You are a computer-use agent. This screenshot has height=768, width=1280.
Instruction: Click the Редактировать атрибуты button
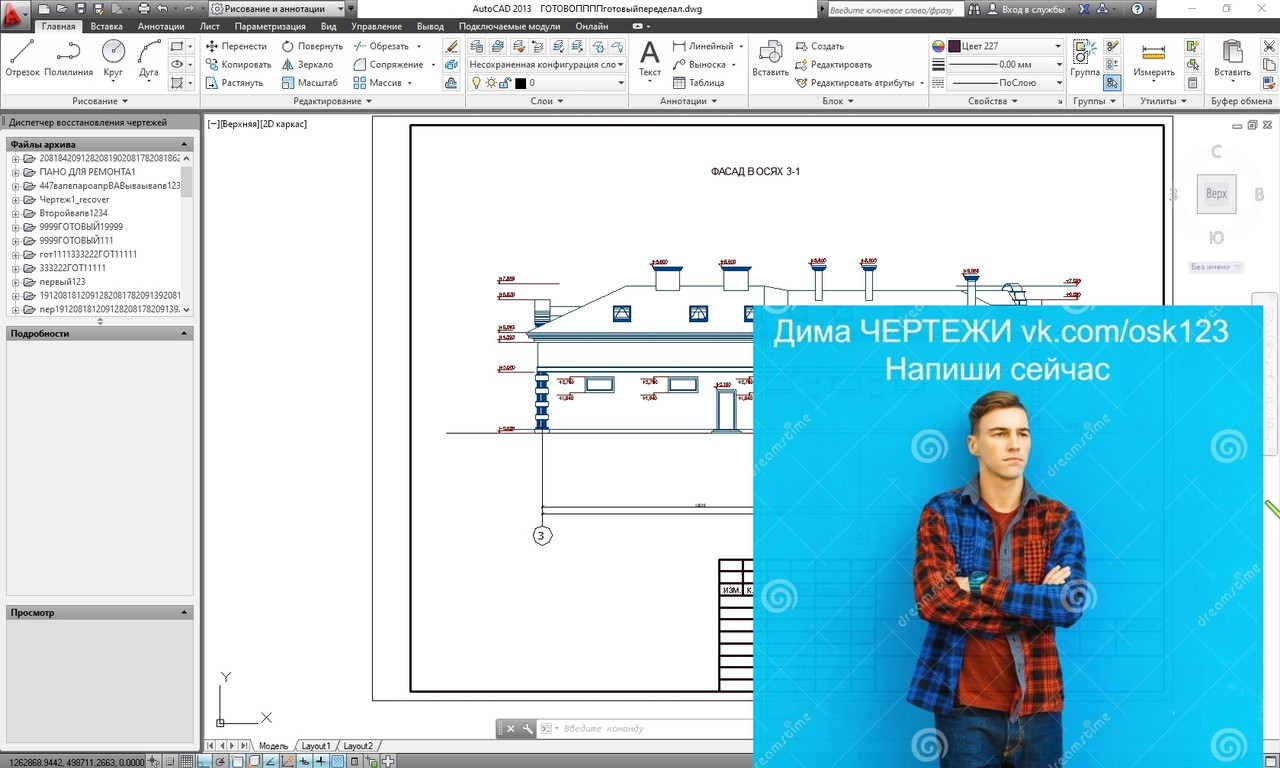point(859,83)
